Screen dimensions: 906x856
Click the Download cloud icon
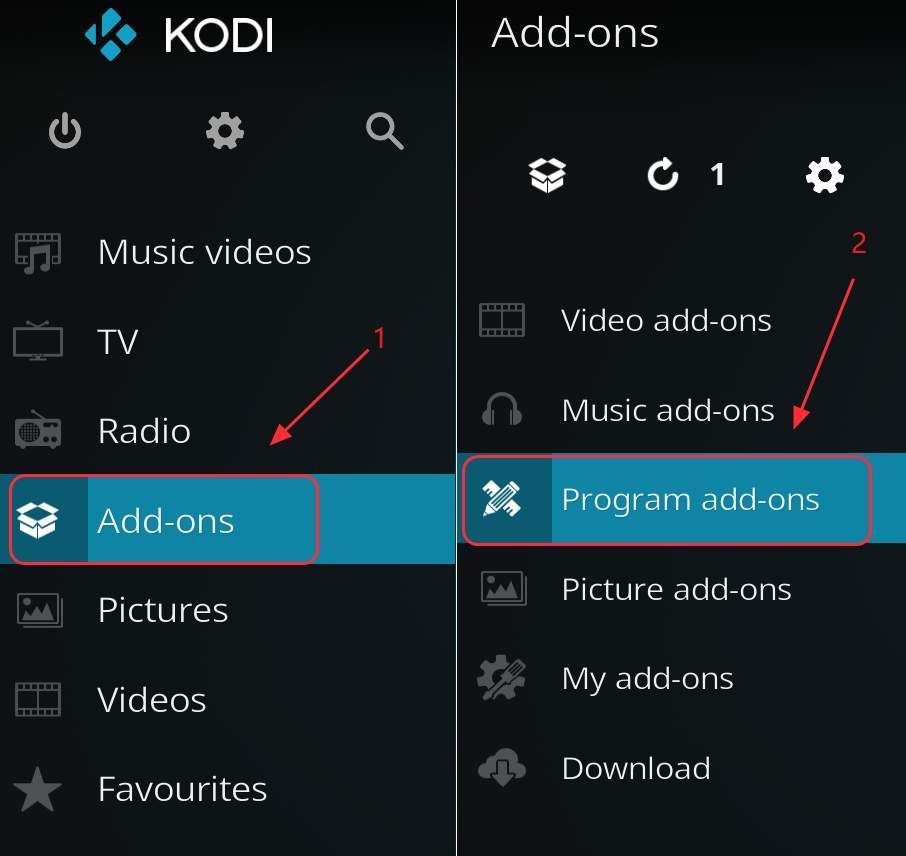[502, 766]
